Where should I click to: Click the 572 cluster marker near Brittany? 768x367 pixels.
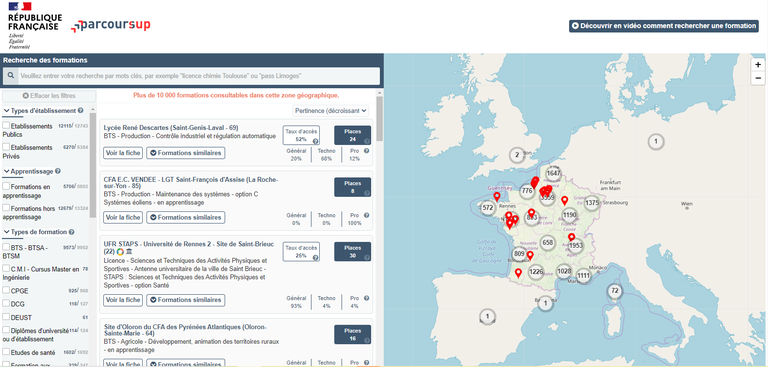click(x=487, y=207)
